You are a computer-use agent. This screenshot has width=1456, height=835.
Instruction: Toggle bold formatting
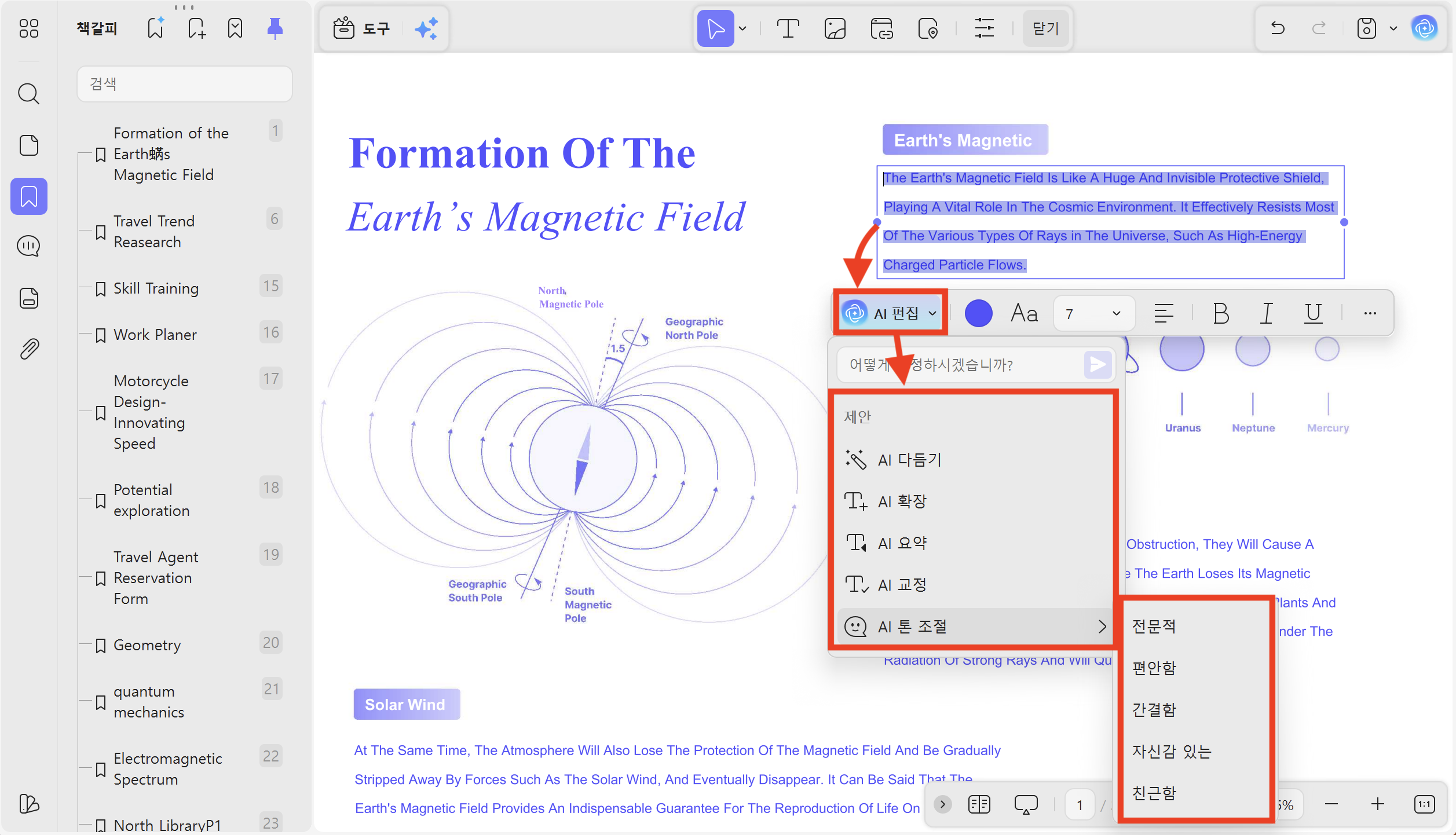click(x=1221, y=313)
